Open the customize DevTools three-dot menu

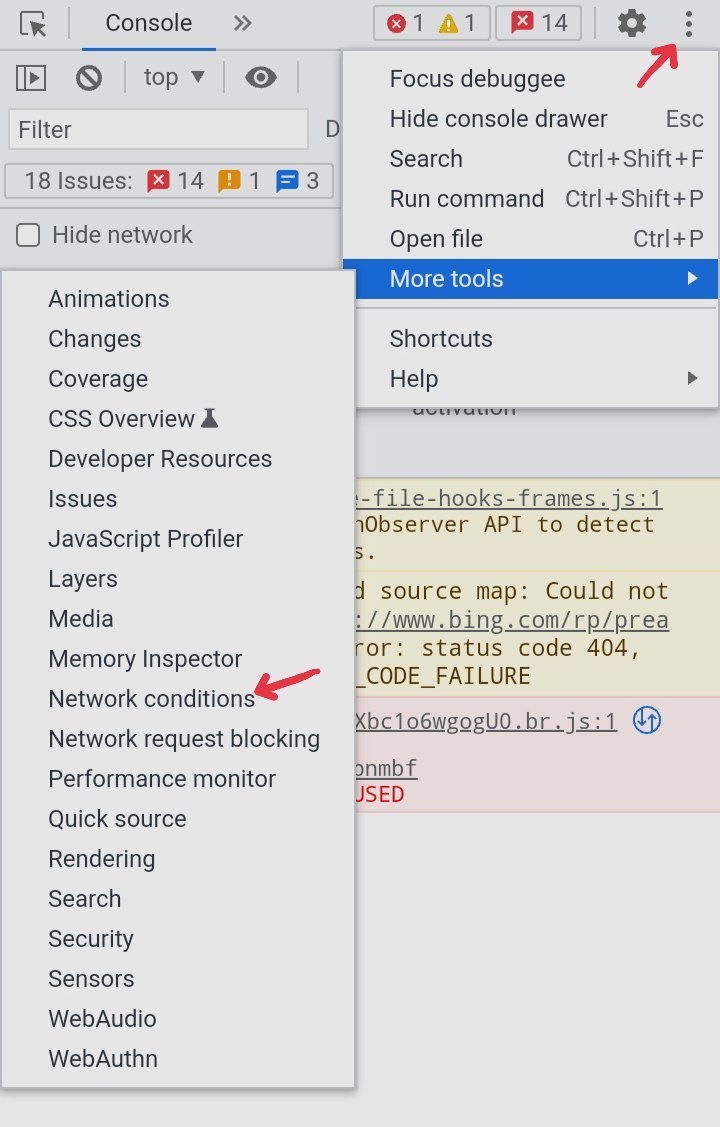(688, 22)
